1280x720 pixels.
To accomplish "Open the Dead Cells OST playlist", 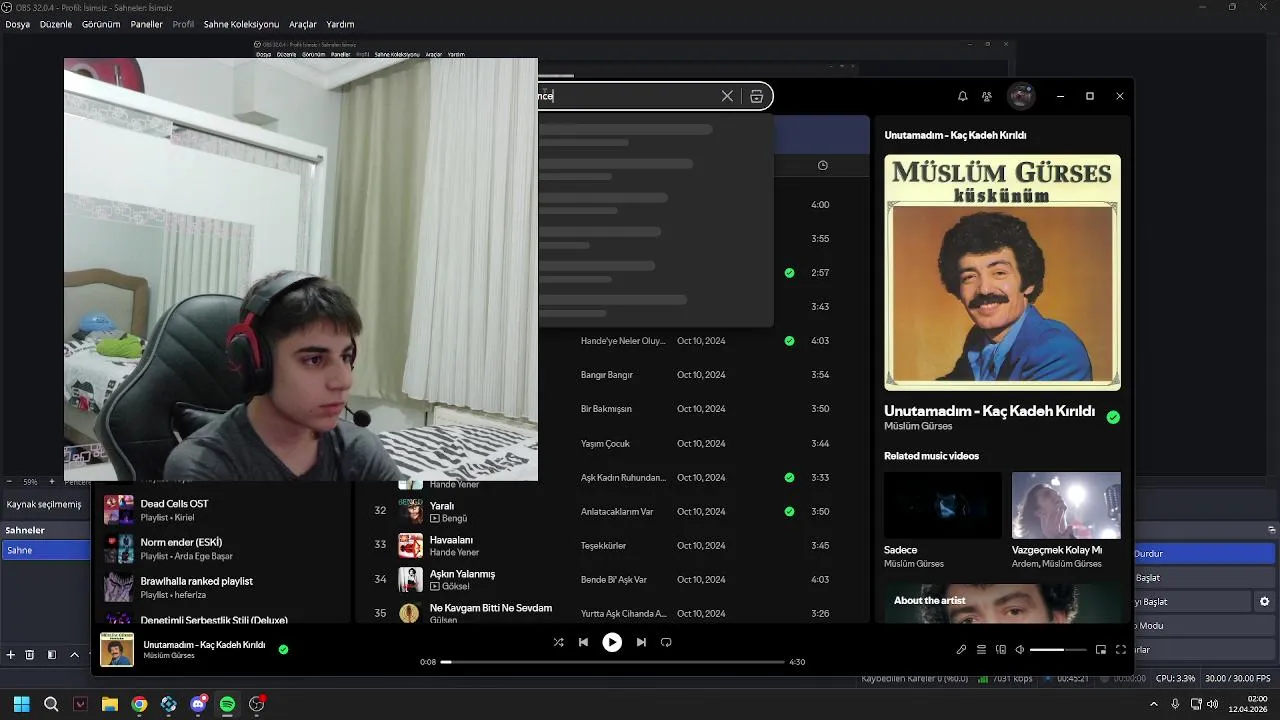I will [222, 510].
